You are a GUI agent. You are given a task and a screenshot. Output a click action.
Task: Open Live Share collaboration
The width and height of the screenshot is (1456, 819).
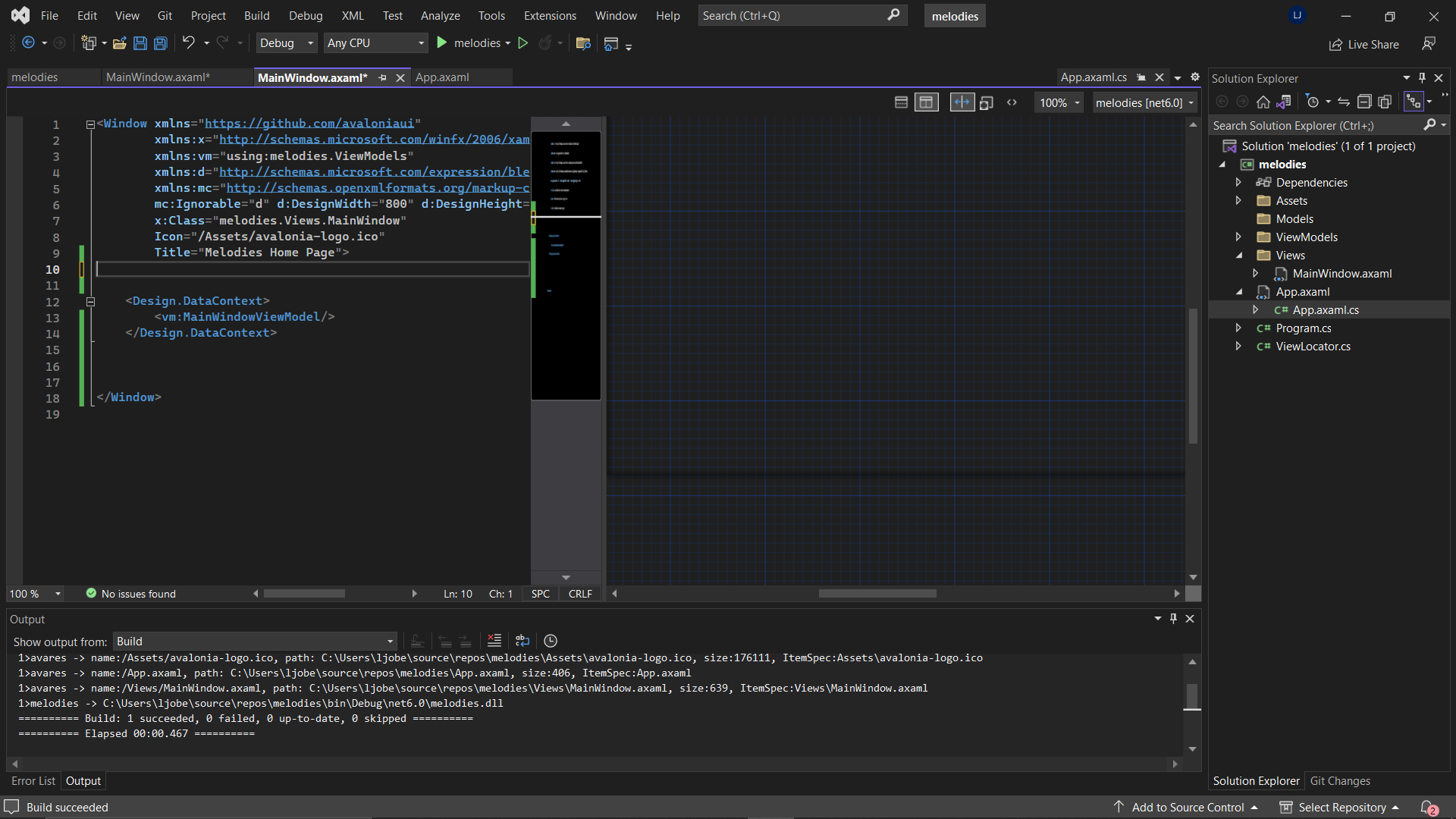1363,44
